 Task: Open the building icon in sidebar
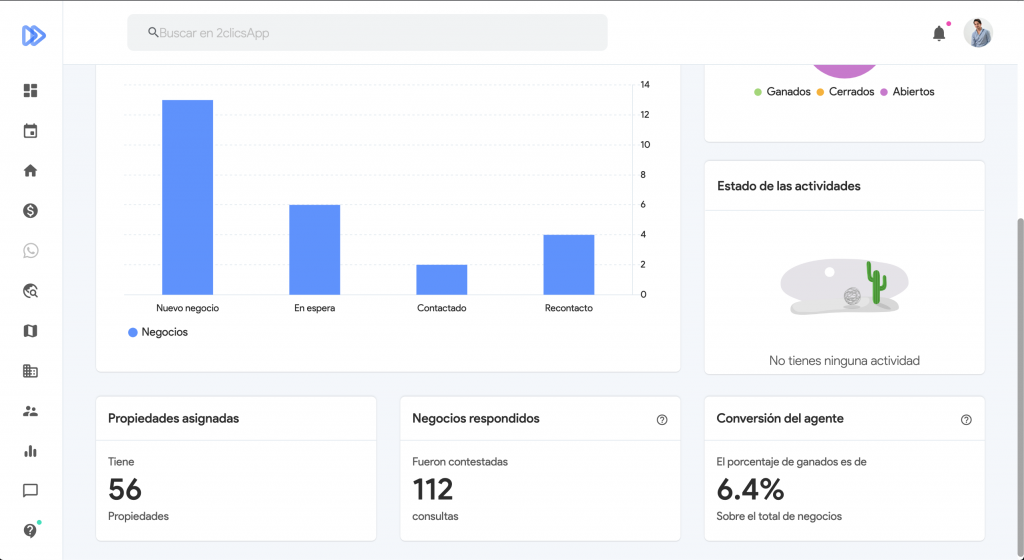pos(31,371)
